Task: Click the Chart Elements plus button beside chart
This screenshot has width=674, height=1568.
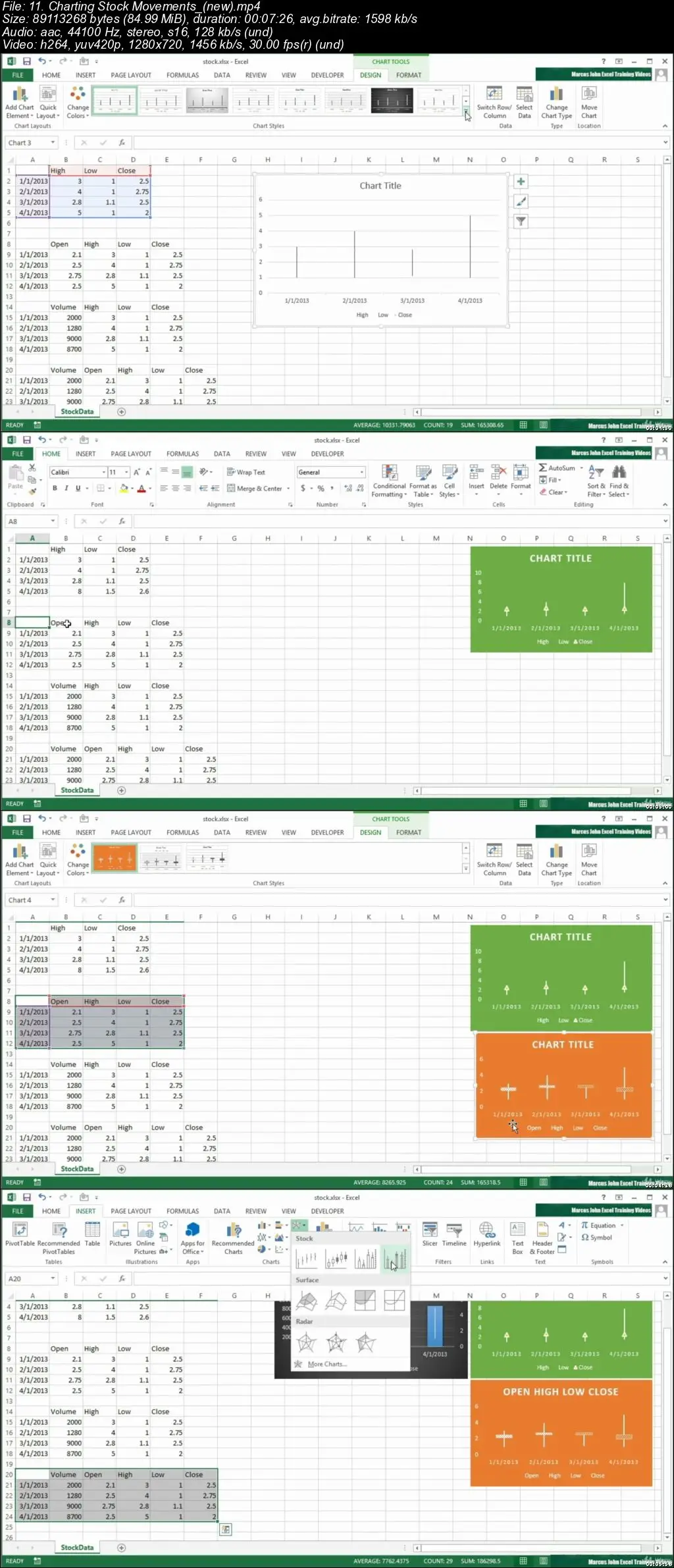Action: [521, 182]
